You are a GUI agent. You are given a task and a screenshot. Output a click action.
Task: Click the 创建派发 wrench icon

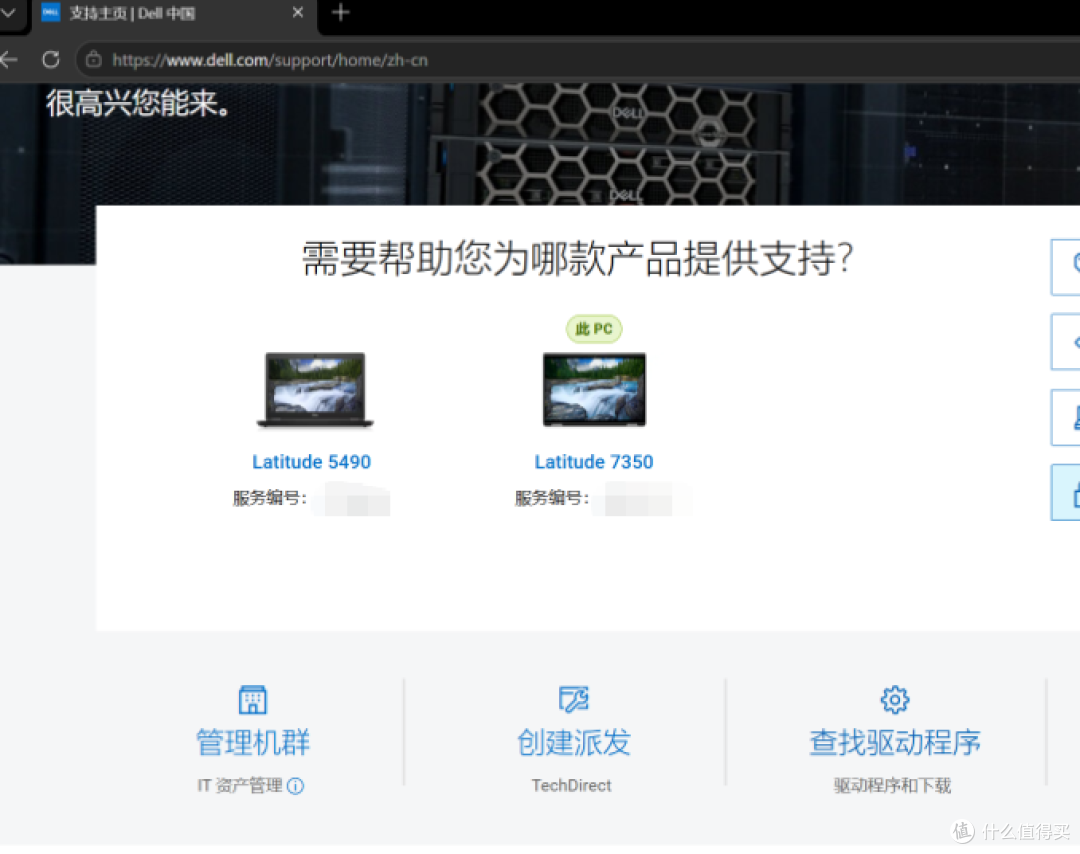(574, 699)
